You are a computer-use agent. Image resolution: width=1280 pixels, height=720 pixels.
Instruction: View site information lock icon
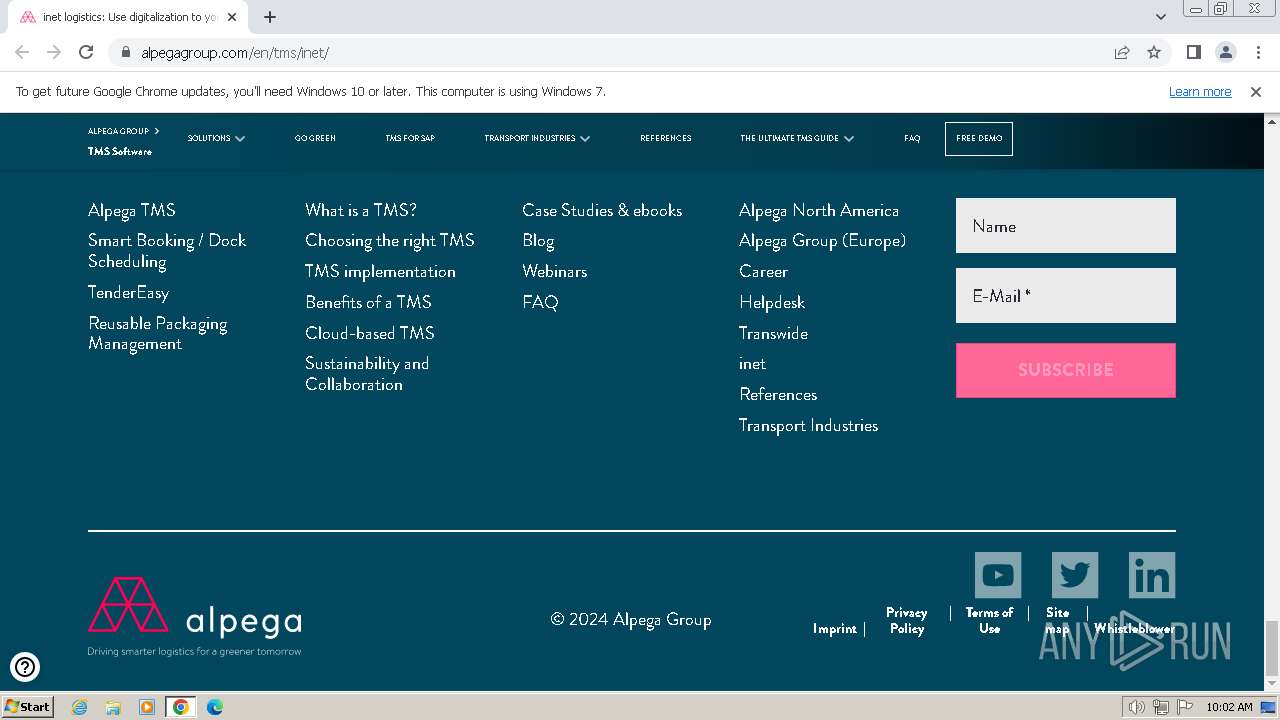(x=125, y=52)
